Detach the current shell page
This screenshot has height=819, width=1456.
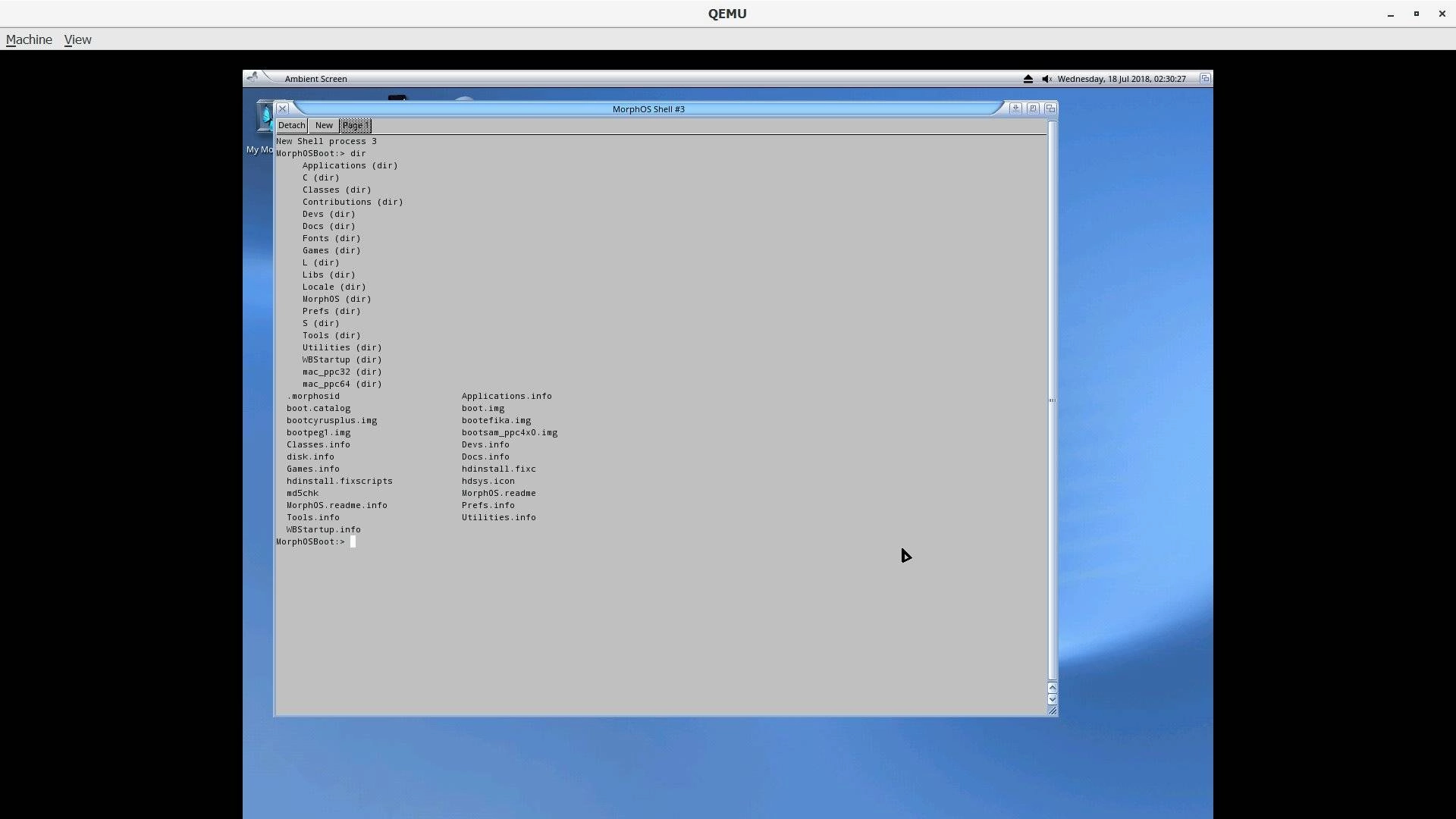point(291,125)
